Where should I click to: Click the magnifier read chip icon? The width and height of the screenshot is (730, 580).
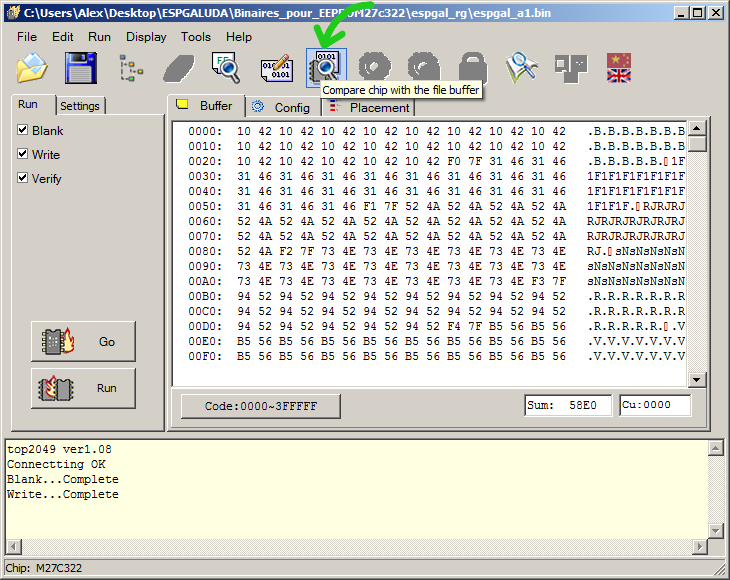(x=227, y=68)
